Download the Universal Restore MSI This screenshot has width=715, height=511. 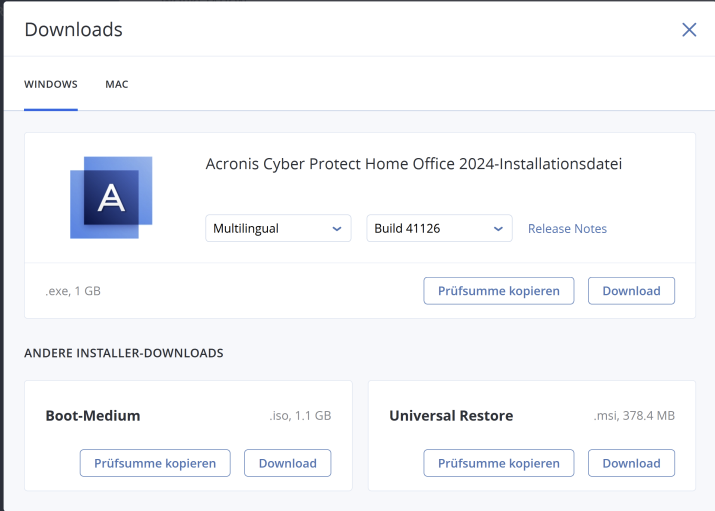(x=631, y=463)
